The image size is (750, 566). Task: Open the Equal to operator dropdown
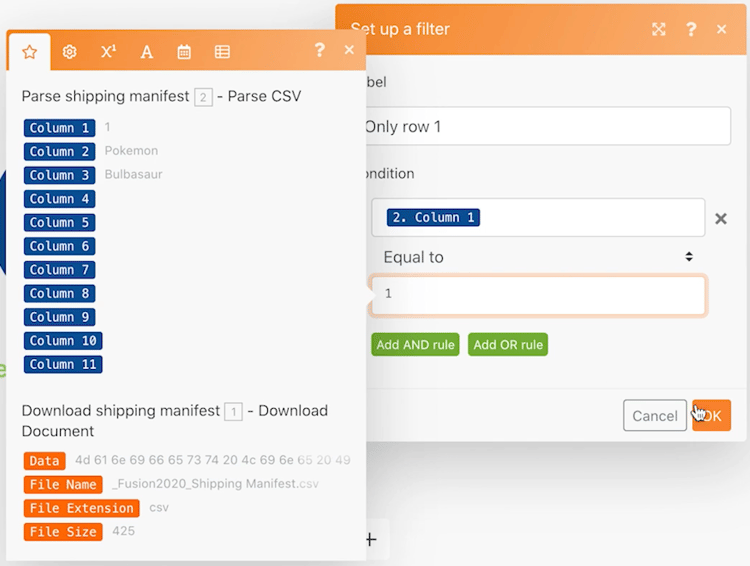pos(538,257)
